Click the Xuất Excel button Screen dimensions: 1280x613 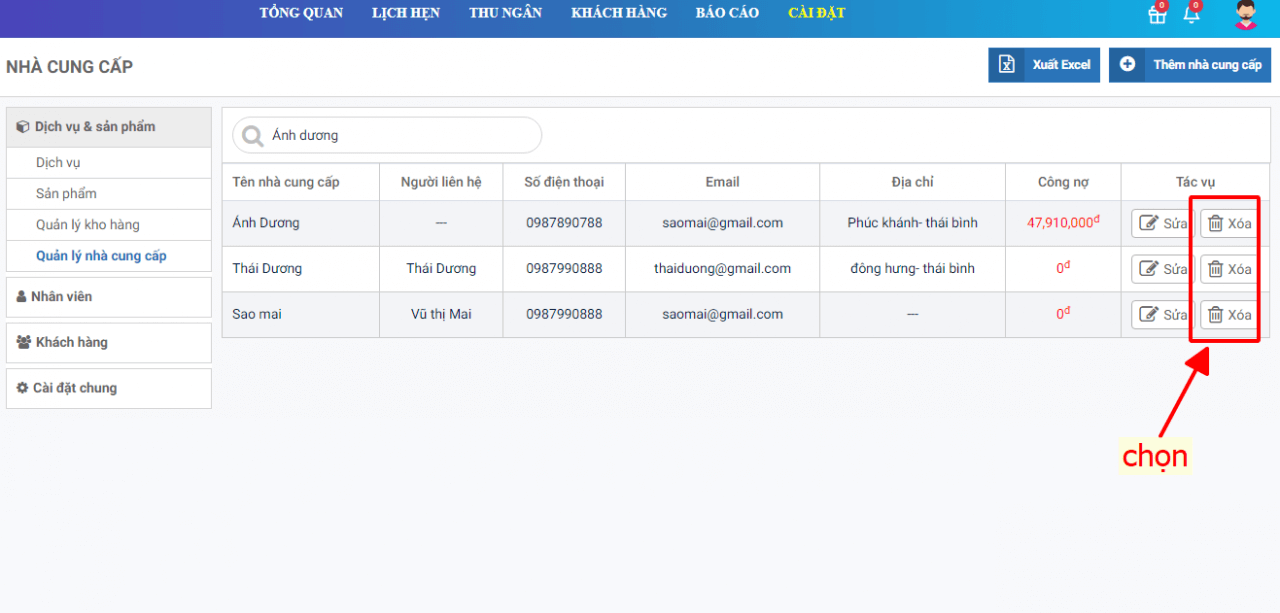coord(1044,65)
